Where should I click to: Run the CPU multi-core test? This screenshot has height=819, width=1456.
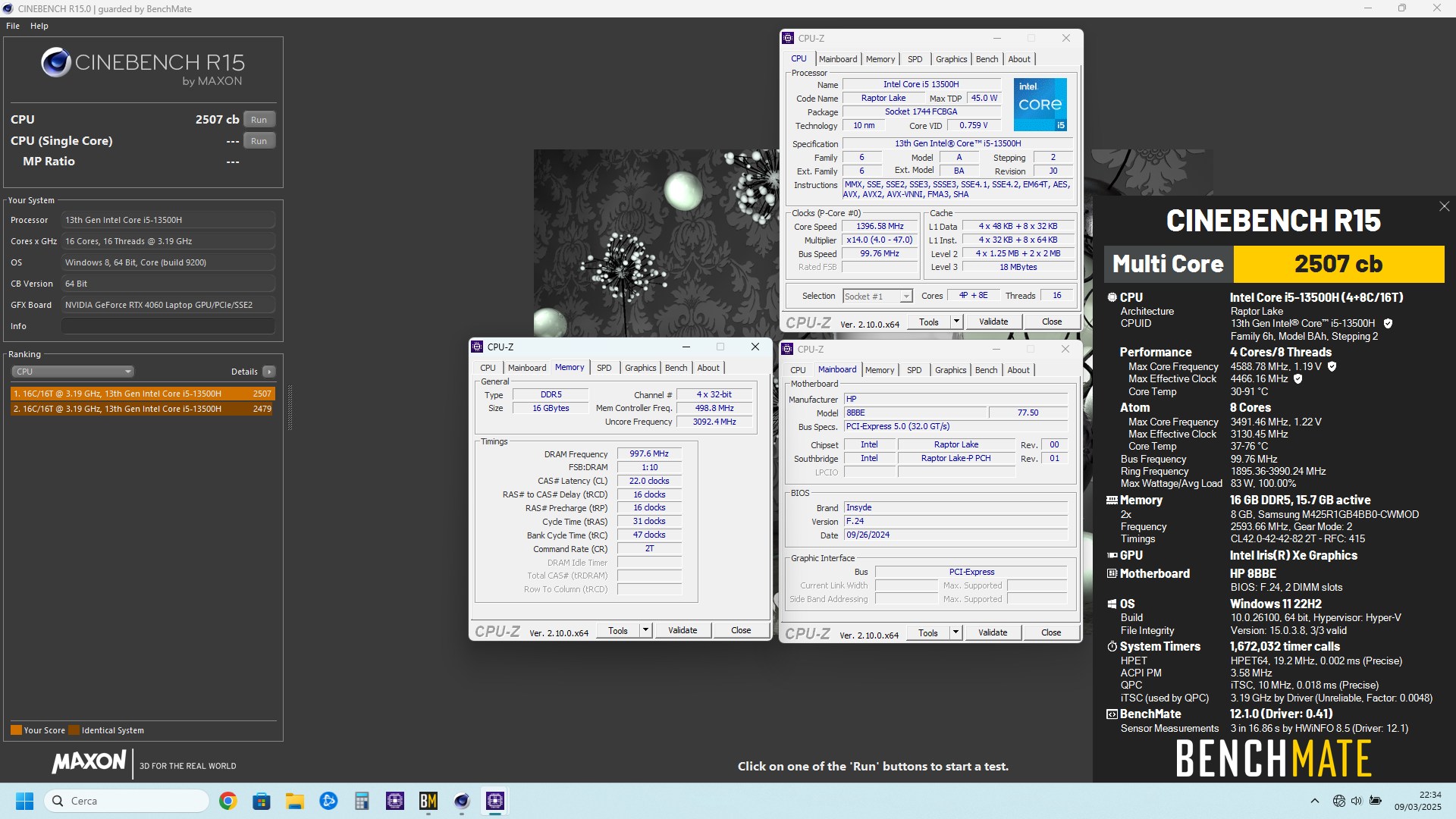point(259,120)
